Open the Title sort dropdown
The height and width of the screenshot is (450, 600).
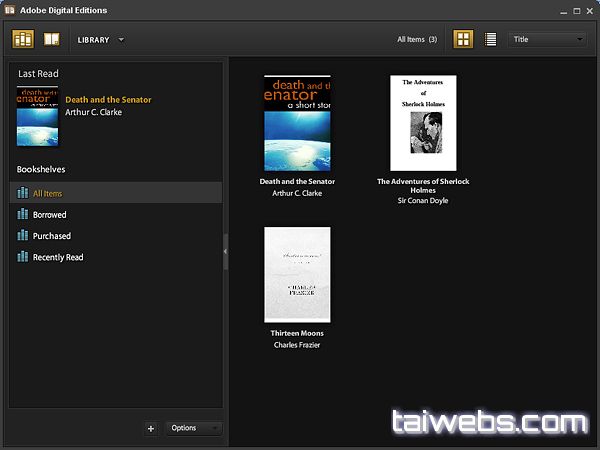click(548, 39)
